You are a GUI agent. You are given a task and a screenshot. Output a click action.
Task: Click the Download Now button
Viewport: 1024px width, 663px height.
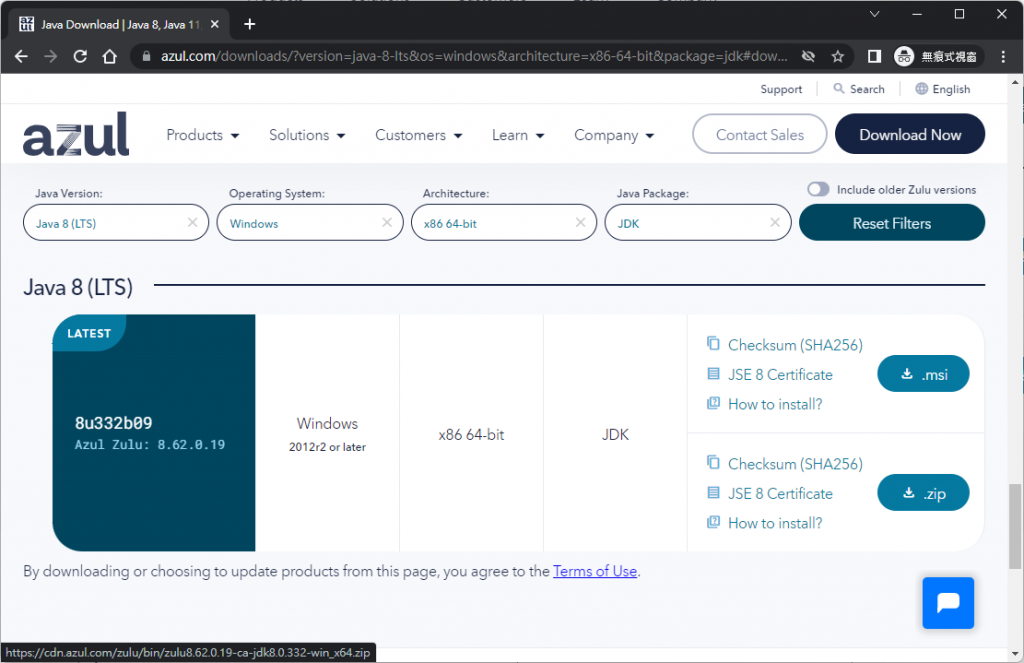[910, 134]
